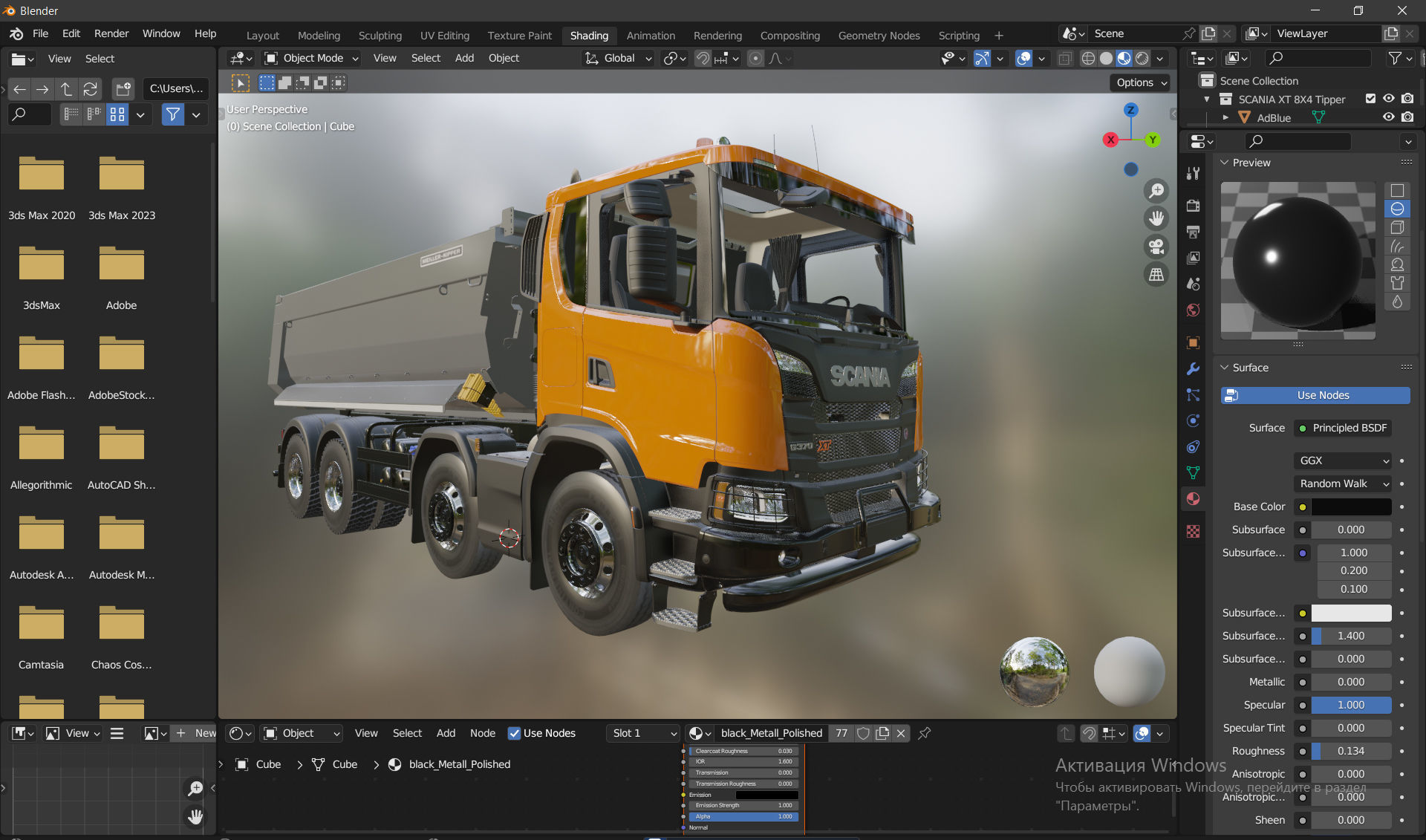The height and width of the screenshot is (840, 1426).
Task: Toggle camera view with the camera gizmo
Action: coord(1156,247)
